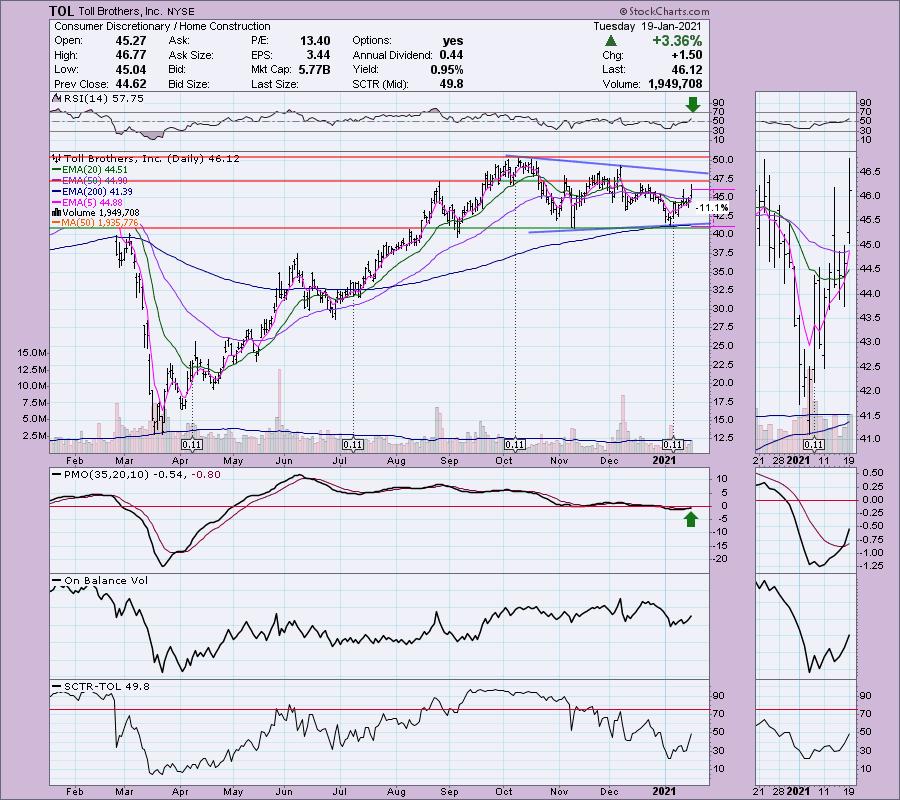
Task: Click the P/E value 13.40
Action: click(315, 41)
